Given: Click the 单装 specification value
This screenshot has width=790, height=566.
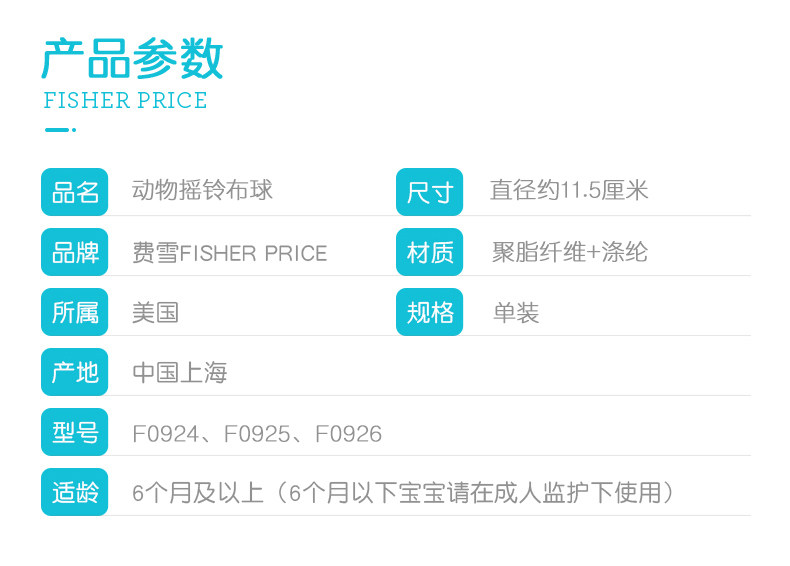Looking at the screenshot, I should pyautogui.click(x=516, y=313).
